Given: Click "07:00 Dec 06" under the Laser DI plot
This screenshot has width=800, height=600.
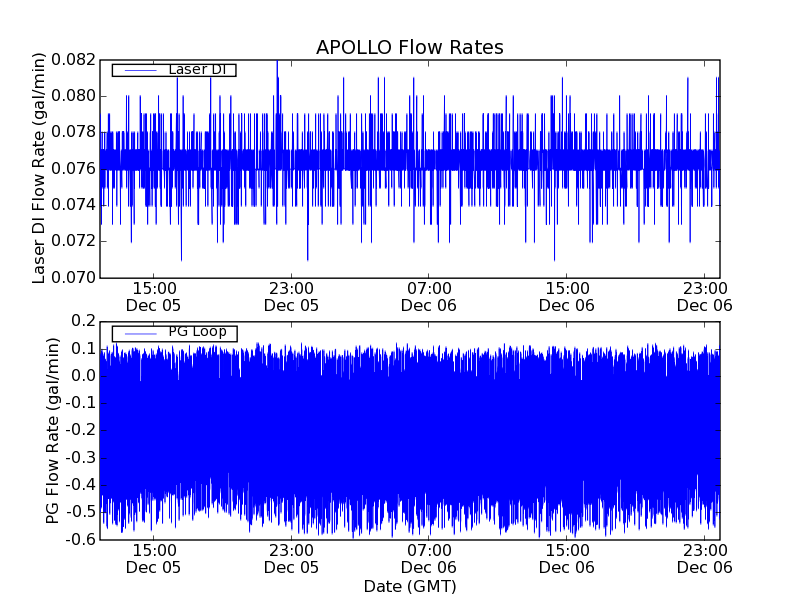Looking at the screenshot, I should 429,297.
